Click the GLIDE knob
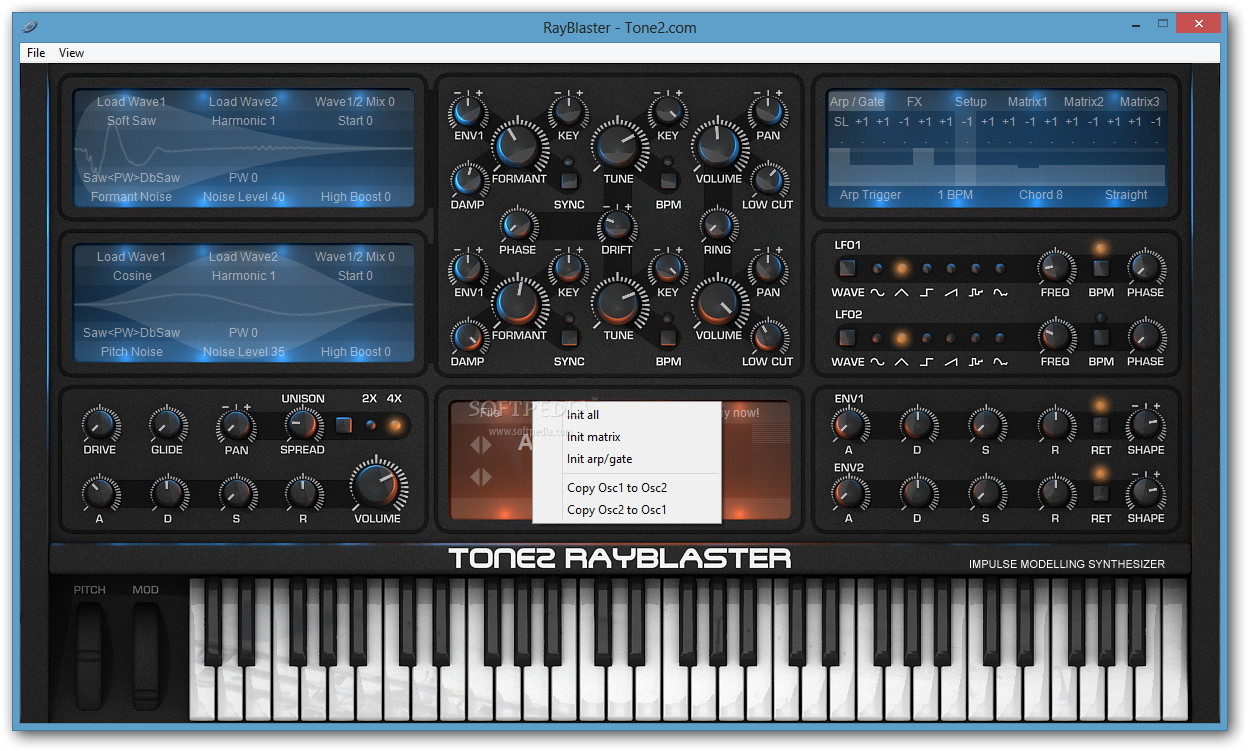Screen dimensions: 1248x751 pos(167,425)
